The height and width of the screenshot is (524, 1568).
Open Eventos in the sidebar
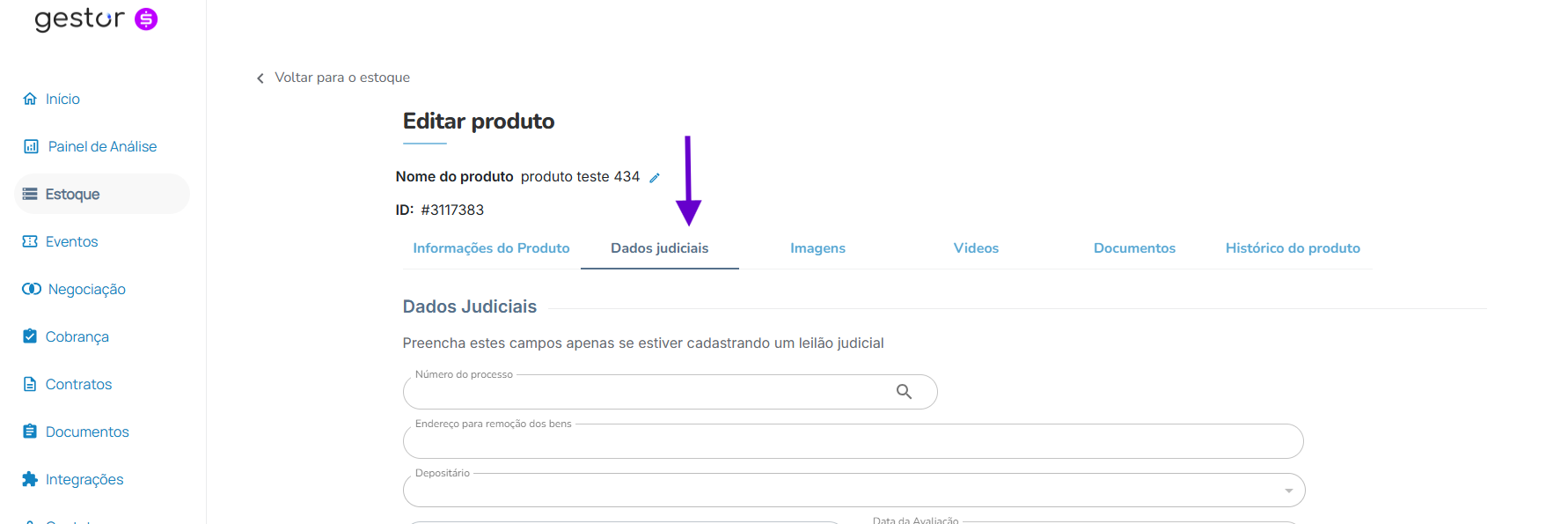pyautogui.click(x=71, y=241)
